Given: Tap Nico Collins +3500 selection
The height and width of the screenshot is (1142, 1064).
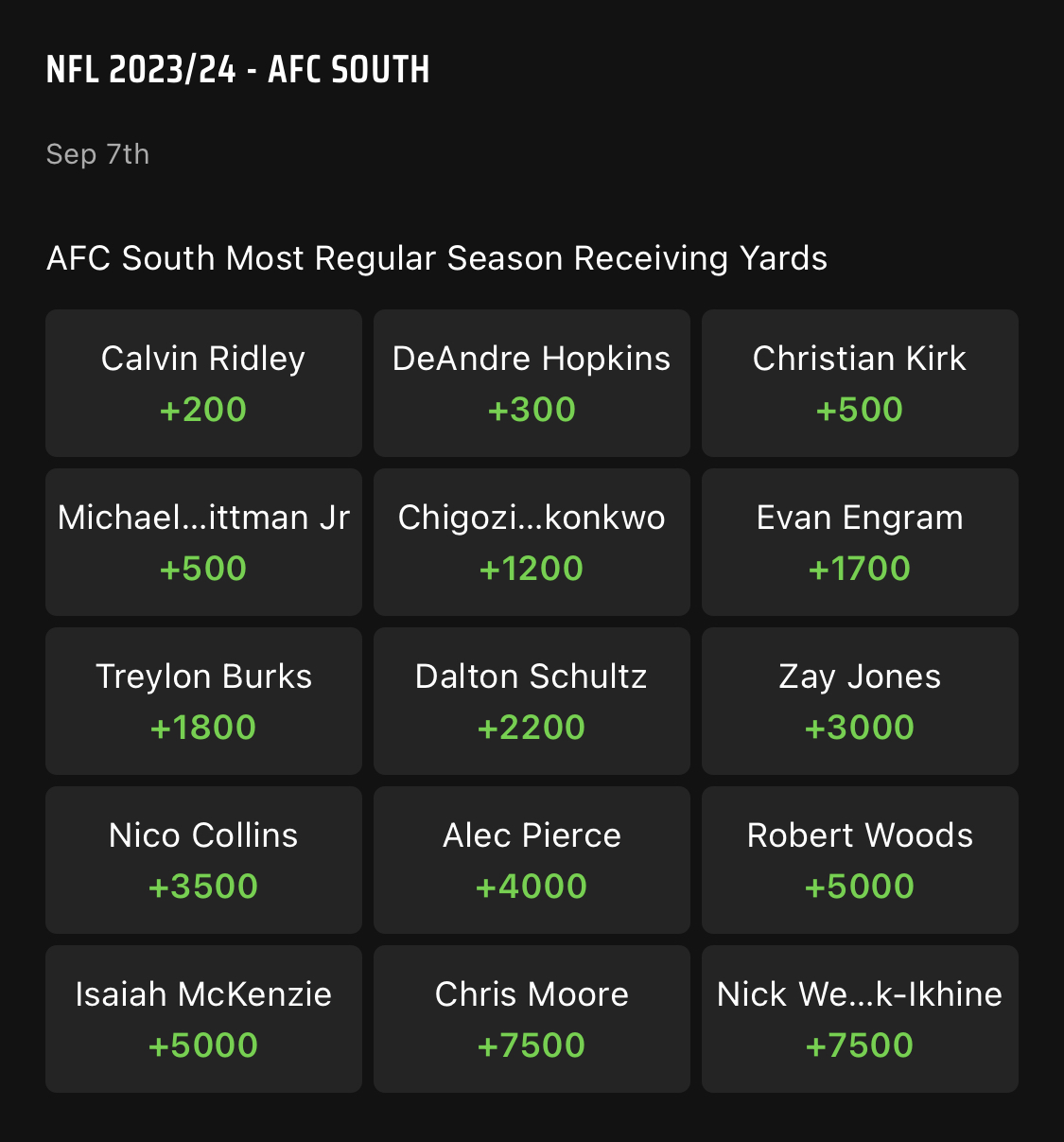Looking at the screenshot, I should click(x=203, y=859).
